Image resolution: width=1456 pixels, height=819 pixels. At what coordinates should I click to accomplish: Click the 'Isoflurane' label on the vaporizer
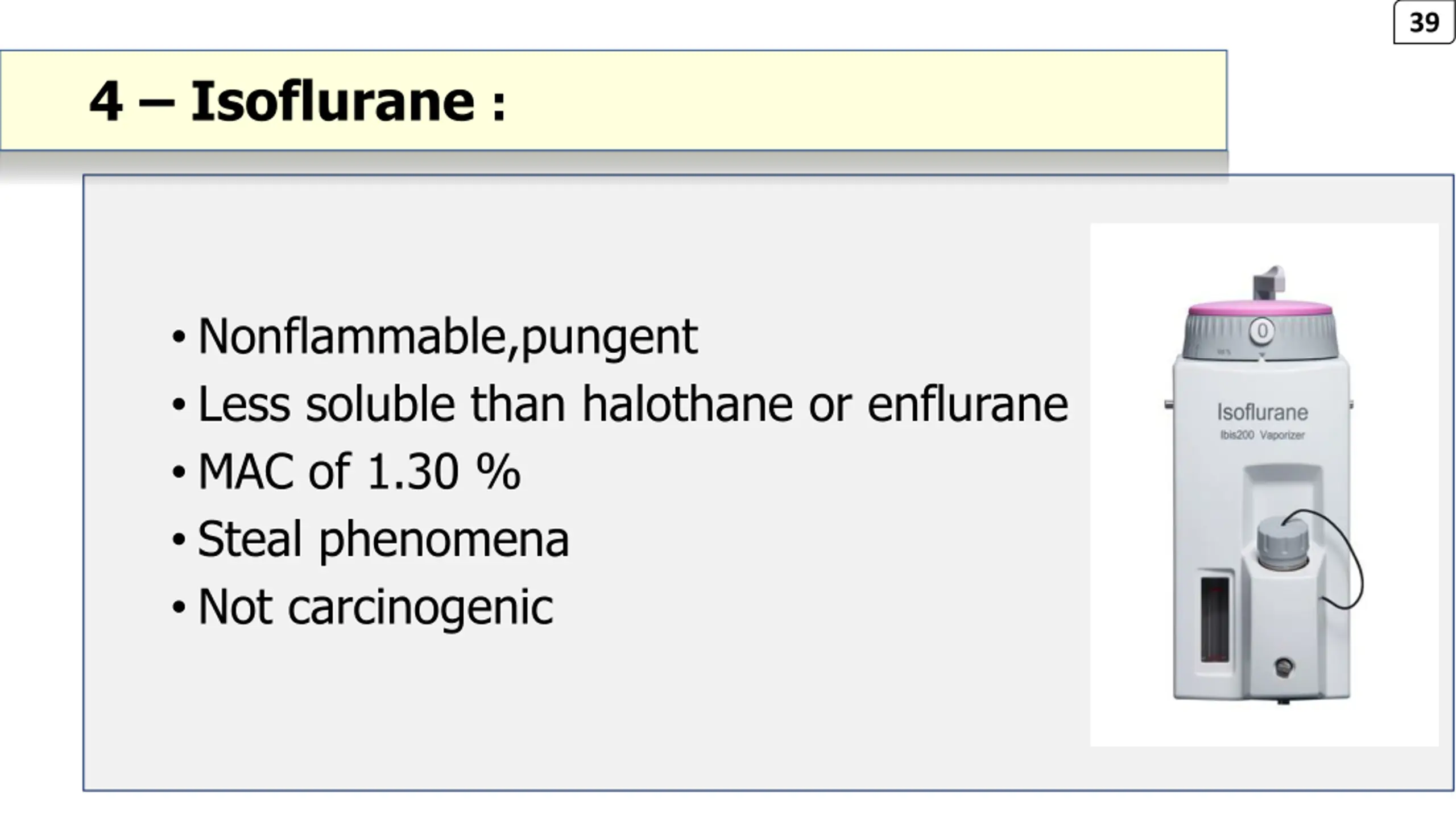(x=1262, y=412)
